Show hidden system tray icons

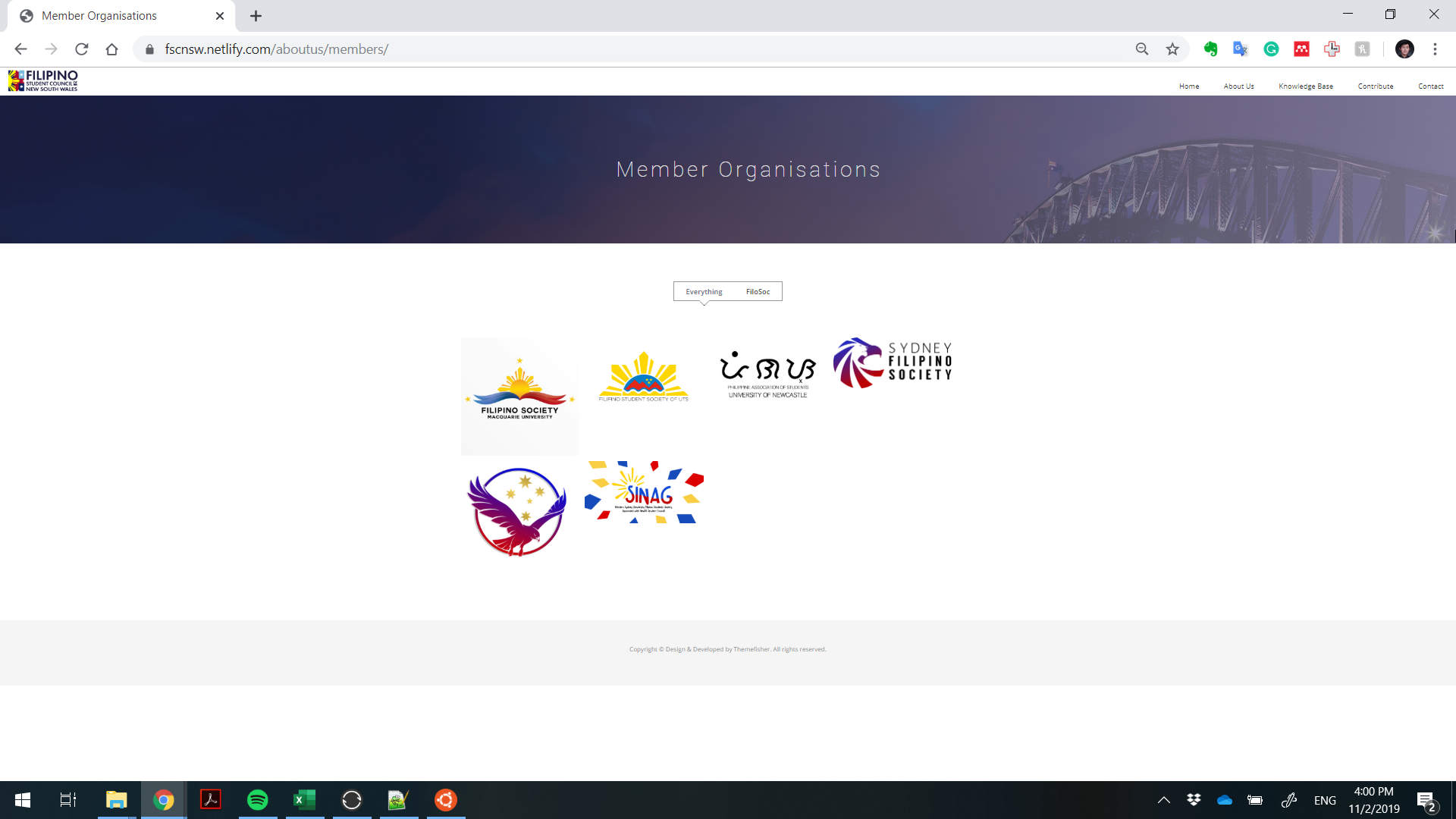[x=1163, y=800]
